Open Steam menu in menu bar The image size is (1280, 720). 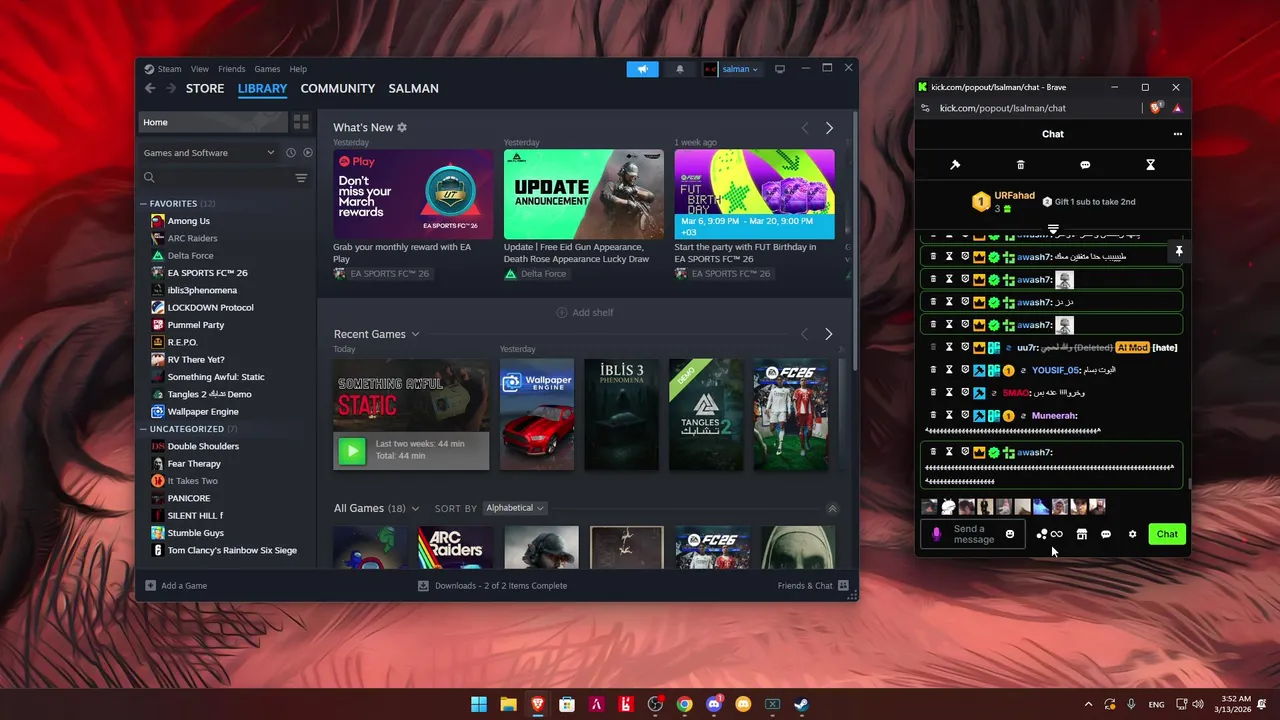pos(163,69)
